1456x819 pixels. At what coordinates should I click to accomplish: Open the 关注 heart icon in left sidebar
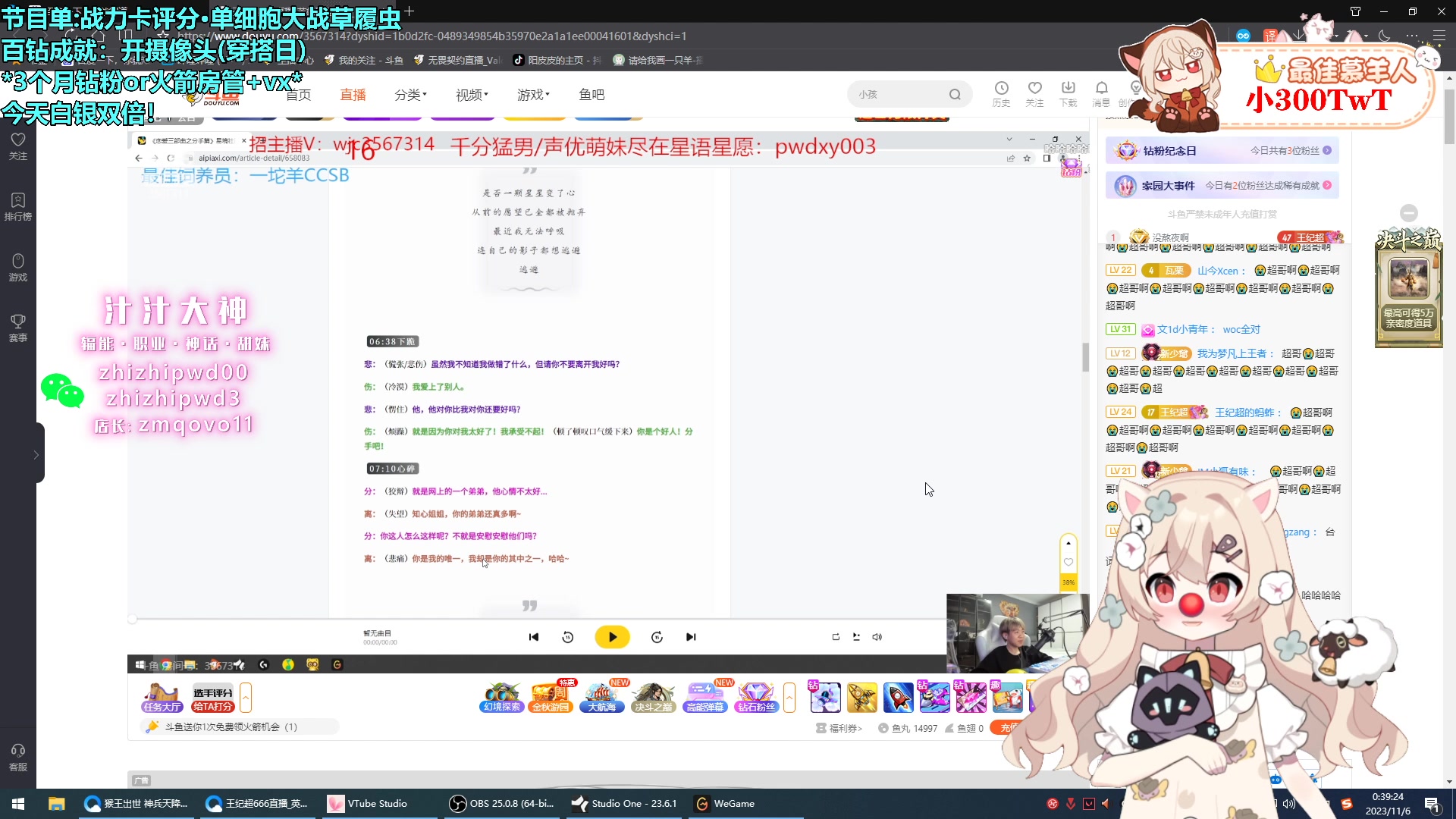click(18, 146)
